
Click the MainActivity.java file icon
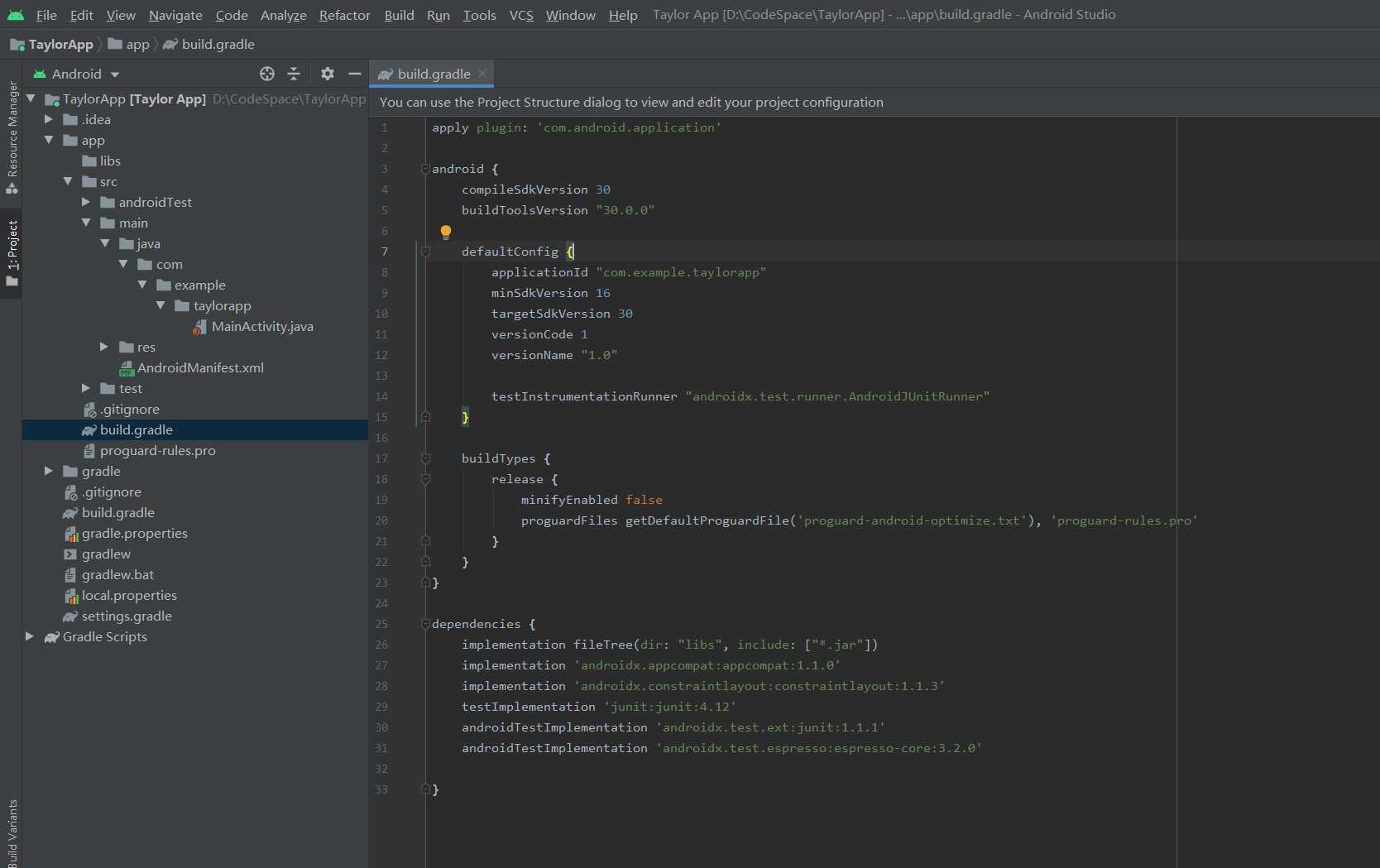point(199,327)
